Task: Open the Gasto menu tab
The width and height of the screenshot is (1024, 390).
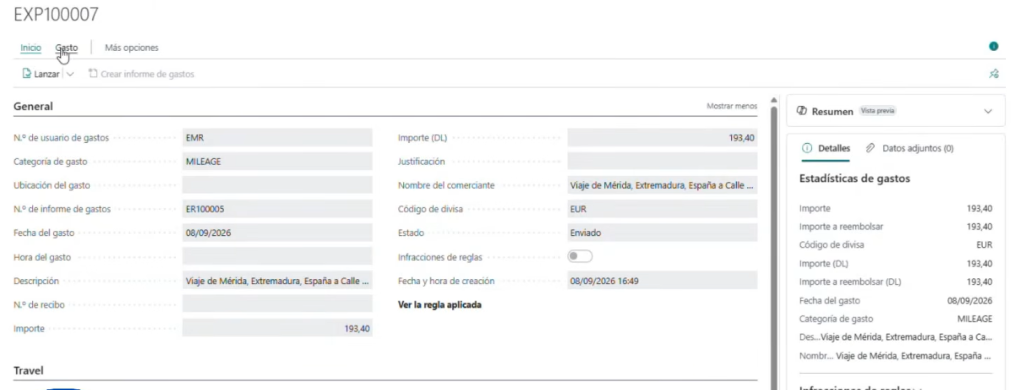Action: coord(67,48)
